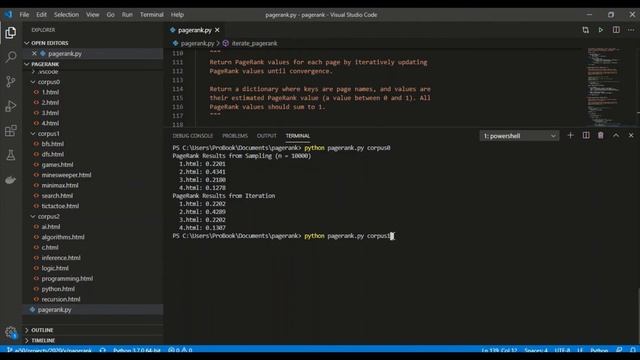Open algorithms.html in corpus2
Image resolution: width=640 pixels, height=360 pixels.
pyautogui.click(x=63, y=237)
